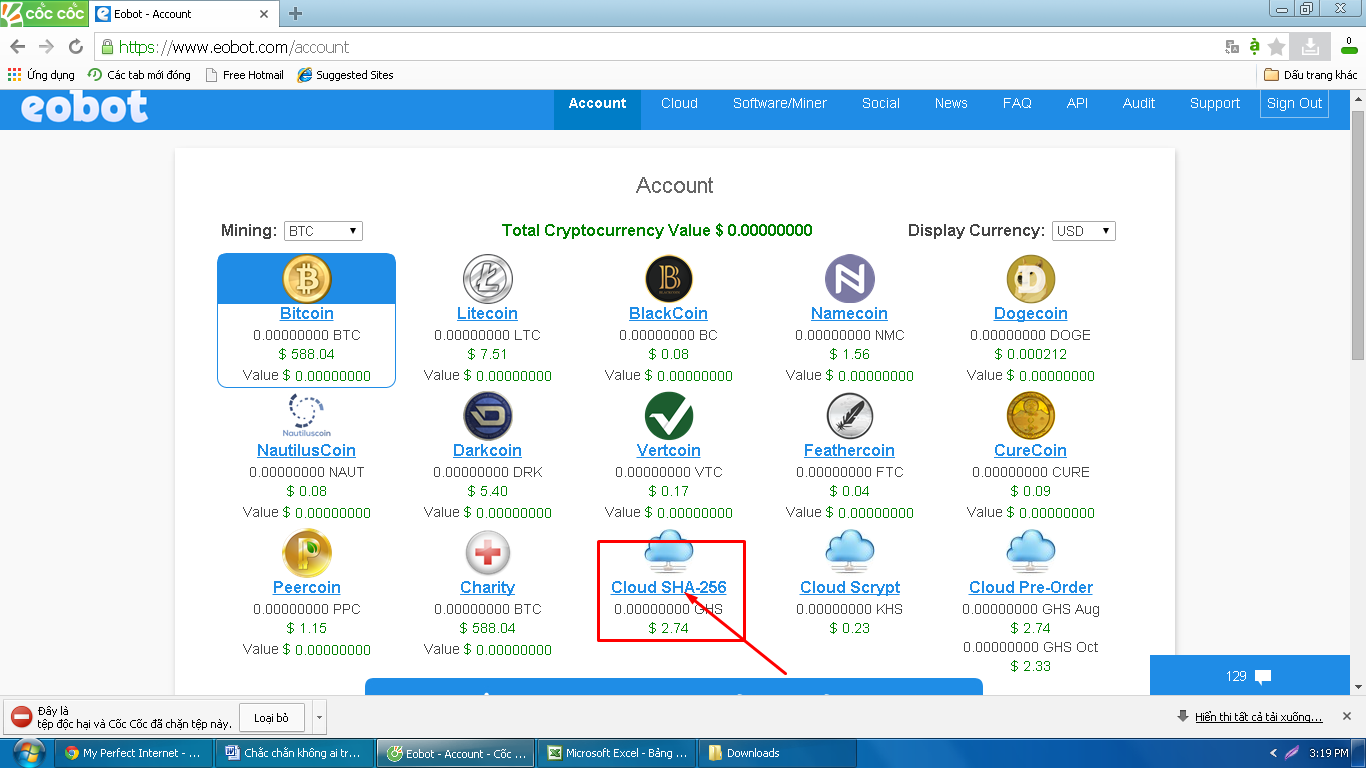Click Hiển thị tất cả tải xuống link
This screenshot has height=768, width=1366.
[x=1258, y=717]
